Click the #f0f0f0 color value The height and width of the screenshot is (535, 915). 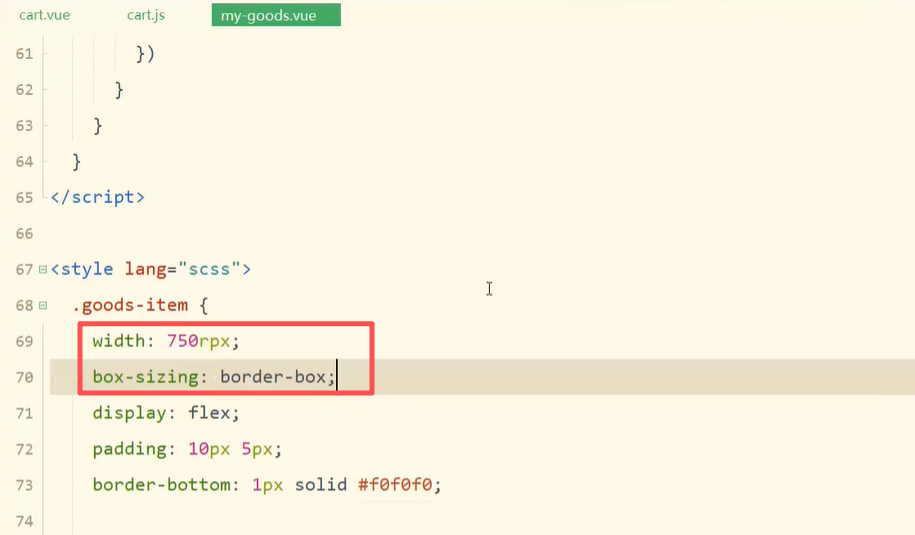click(395, 485)
